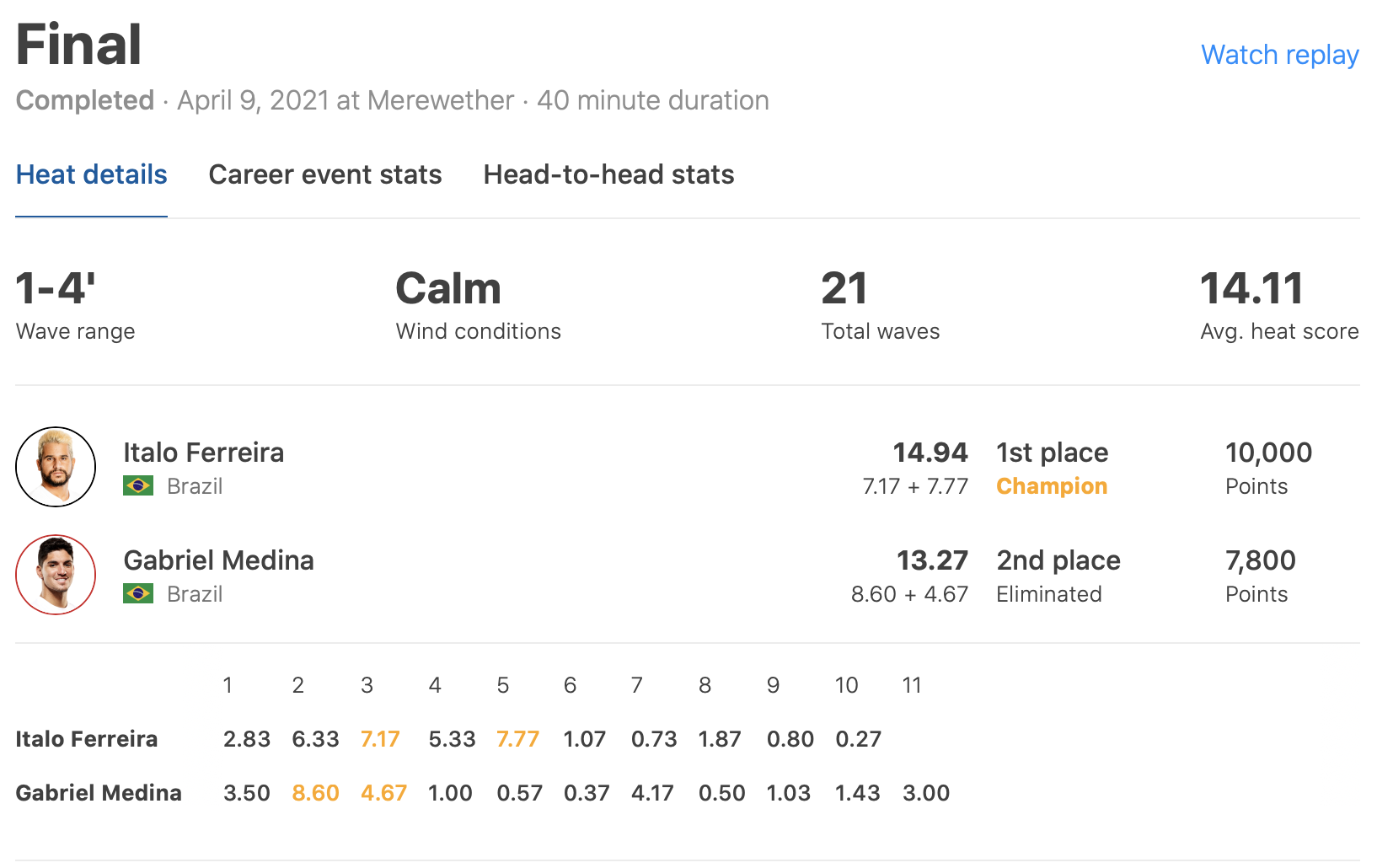This screenshot has height=868, width=1377.
Task: Click the 14.11 average heat score
Action: 1251,288
